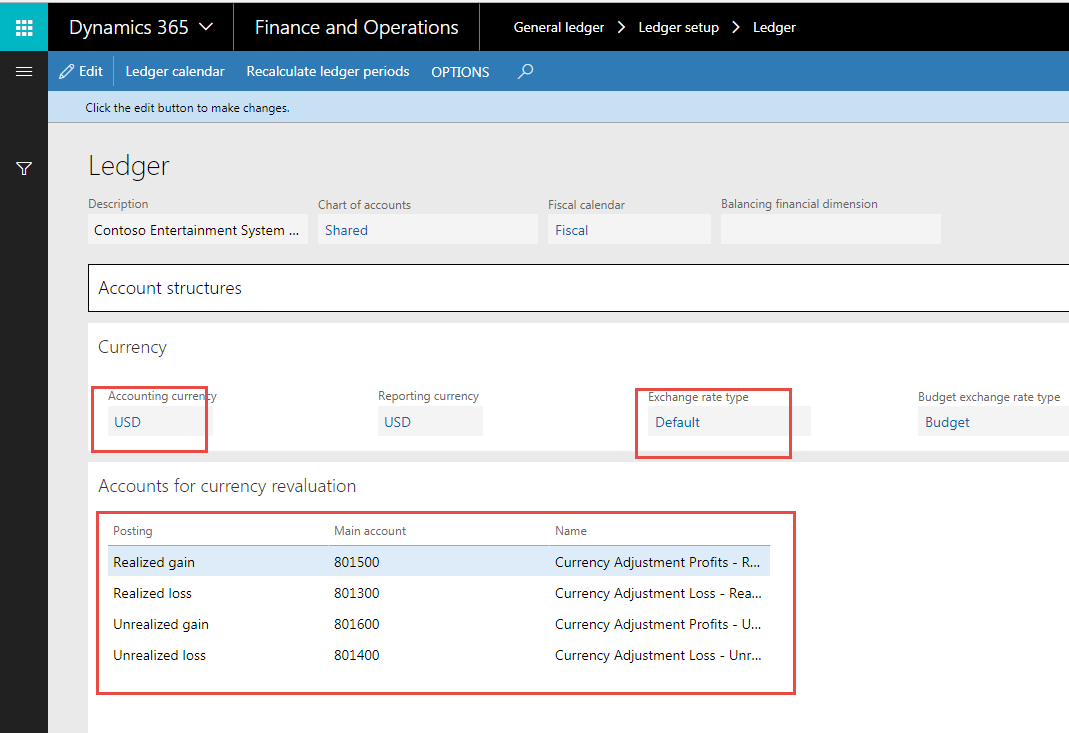Collapse the Currency section header
The height and width of the screenshot is (733, 1069).
click(132, 347)
